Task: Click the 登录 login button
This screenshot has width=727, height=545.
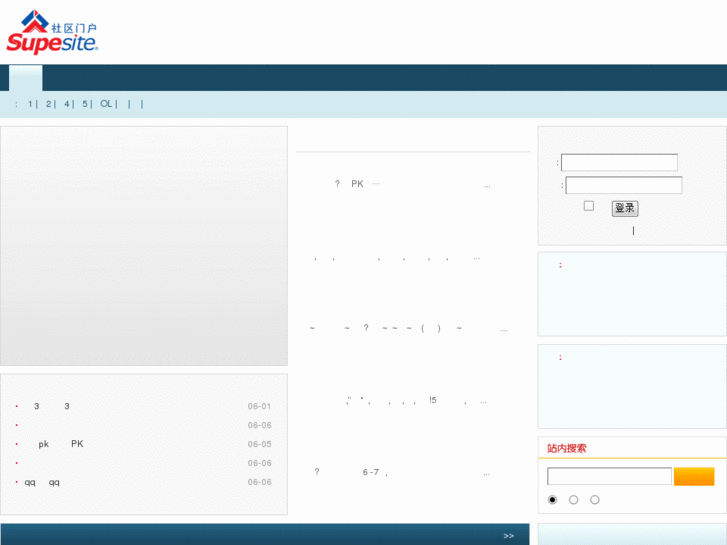Action: (x=625, y=208)
